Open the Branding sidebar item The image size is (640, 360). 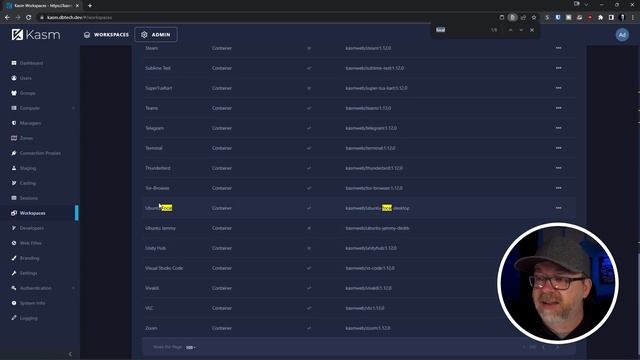[29, 258]
